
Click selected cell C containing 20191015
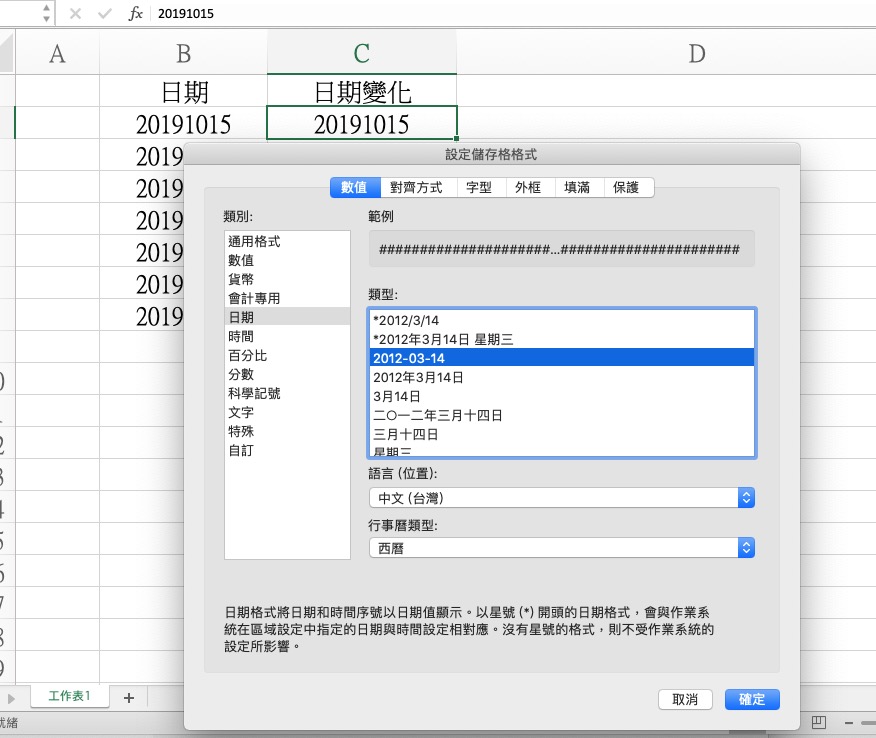point(361,123)
